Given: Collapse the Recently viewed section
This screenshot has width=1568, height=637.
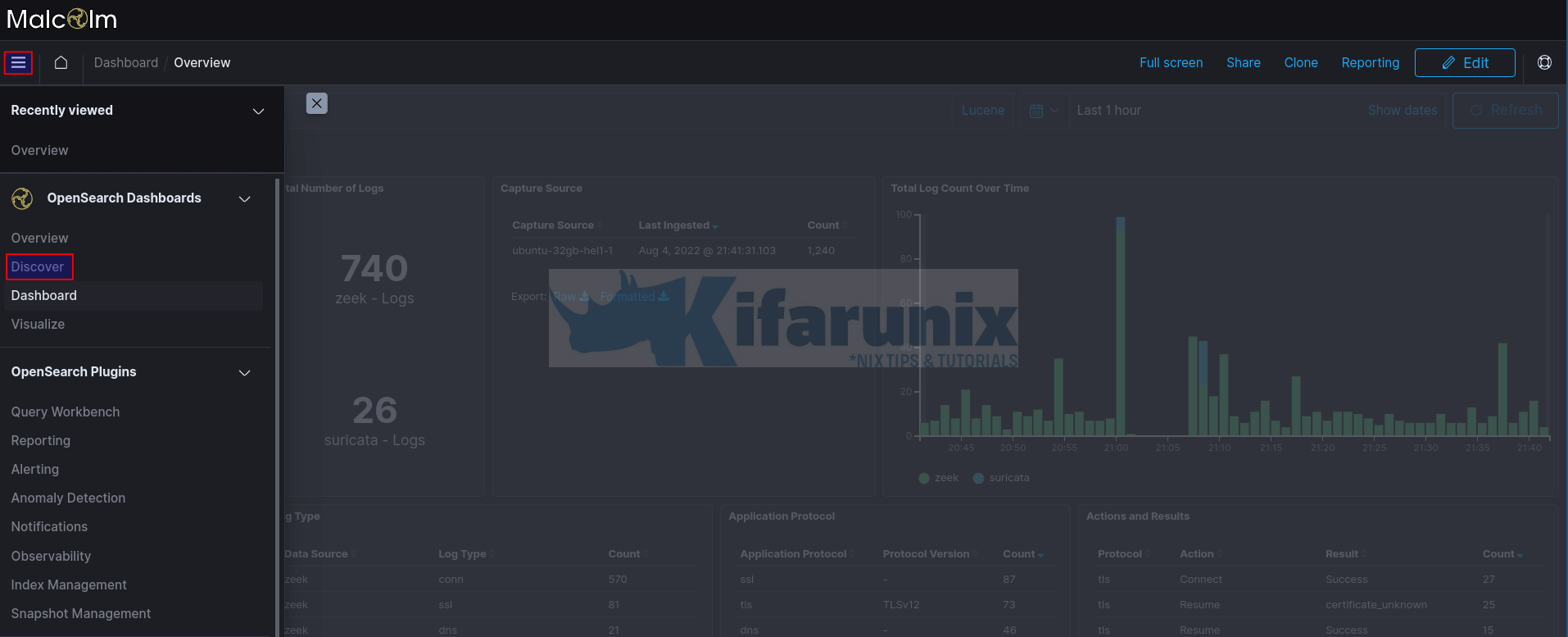Looking at the screenshot, I should [x=258, y=111].
